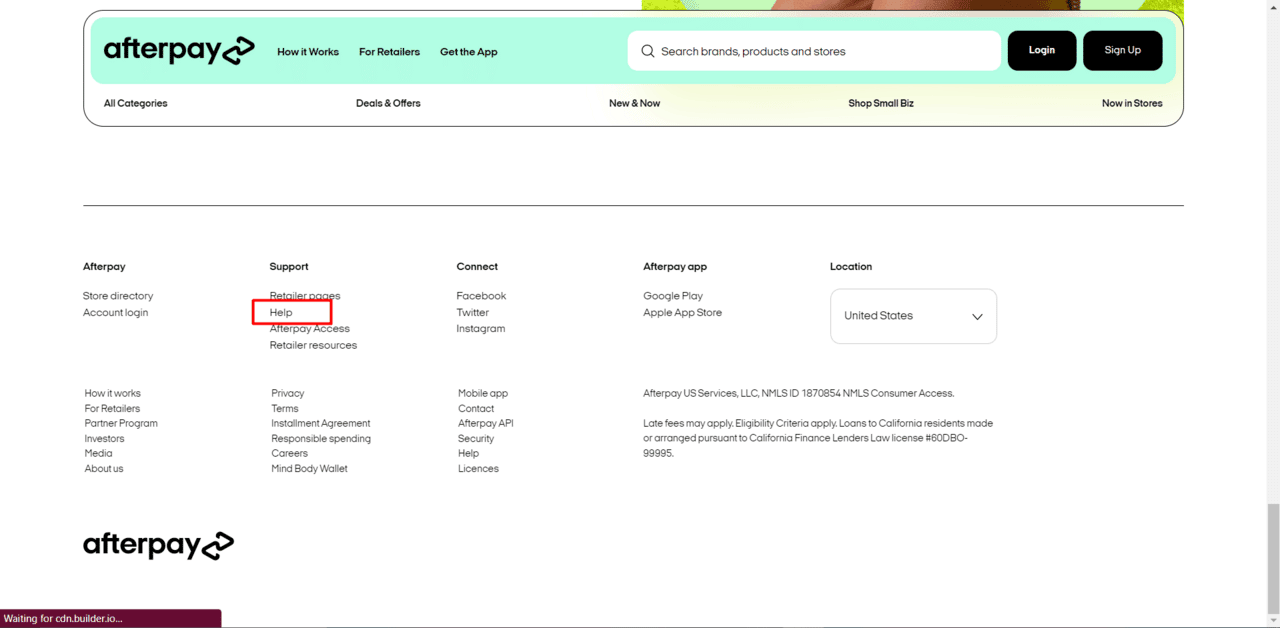Viewport: 1280px width, 628px height.
Task: Open the Instagram link
Action: (x=481, y=329)
